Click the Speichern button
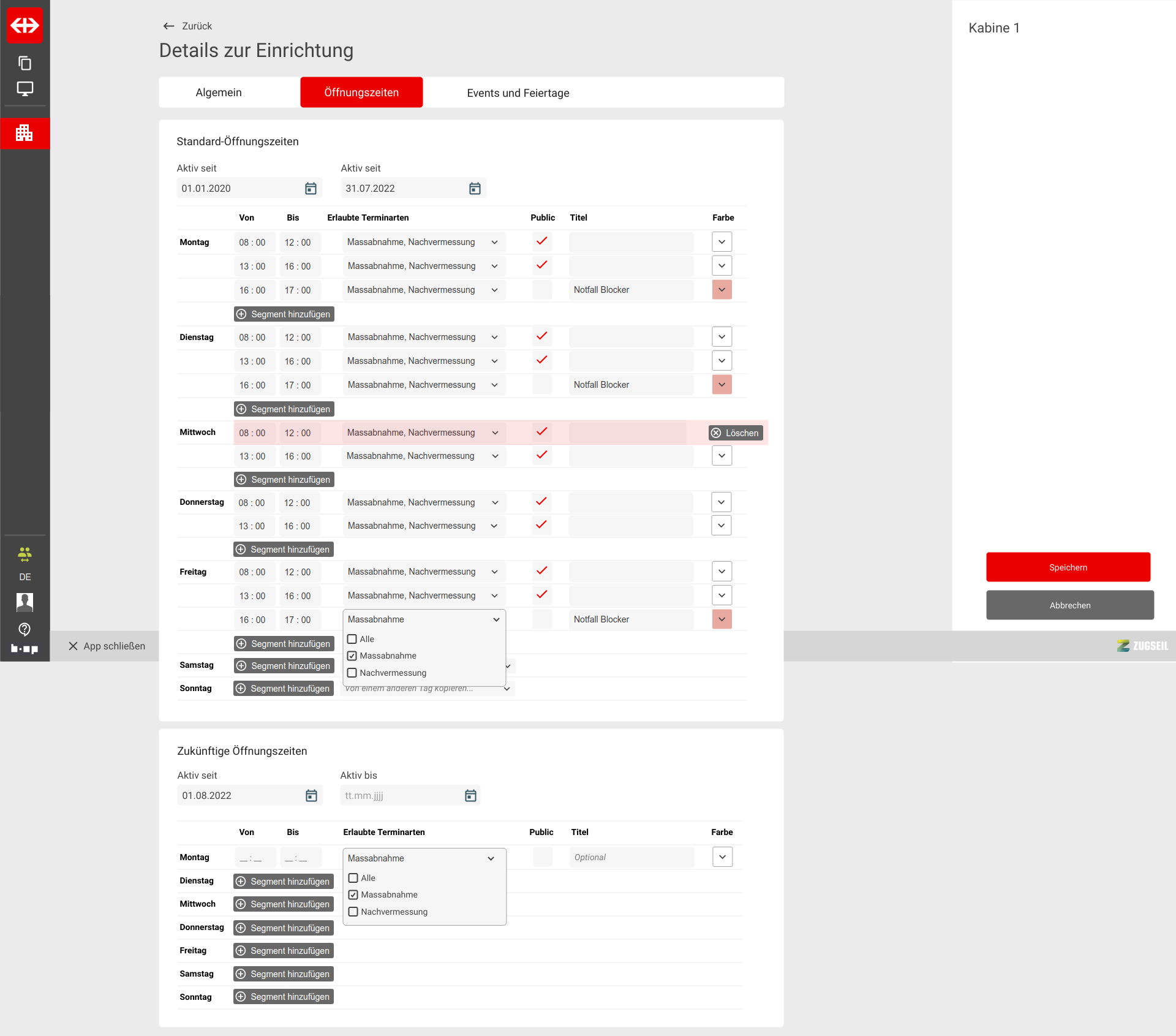This screenshot has width=1176, height=1036. pyautogui.click(x=1068, y=567)
